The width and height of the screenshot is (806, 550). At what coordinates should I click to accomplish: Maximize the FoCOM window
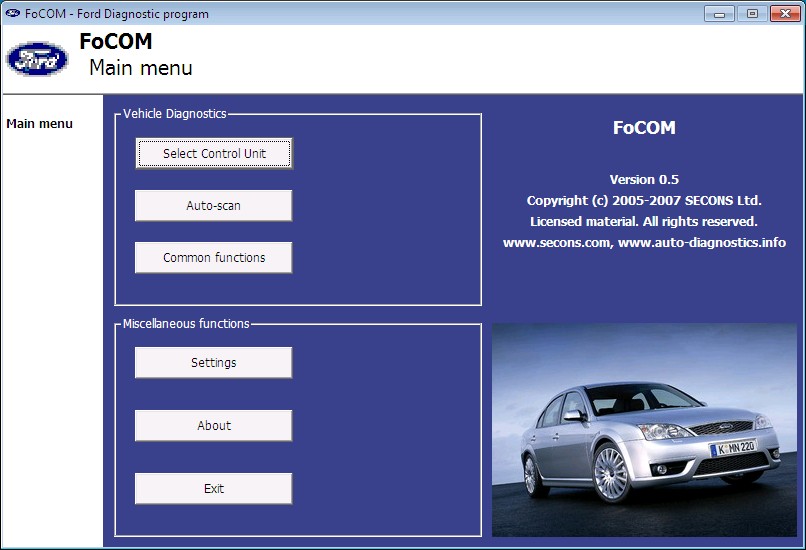tap(752, 13)
